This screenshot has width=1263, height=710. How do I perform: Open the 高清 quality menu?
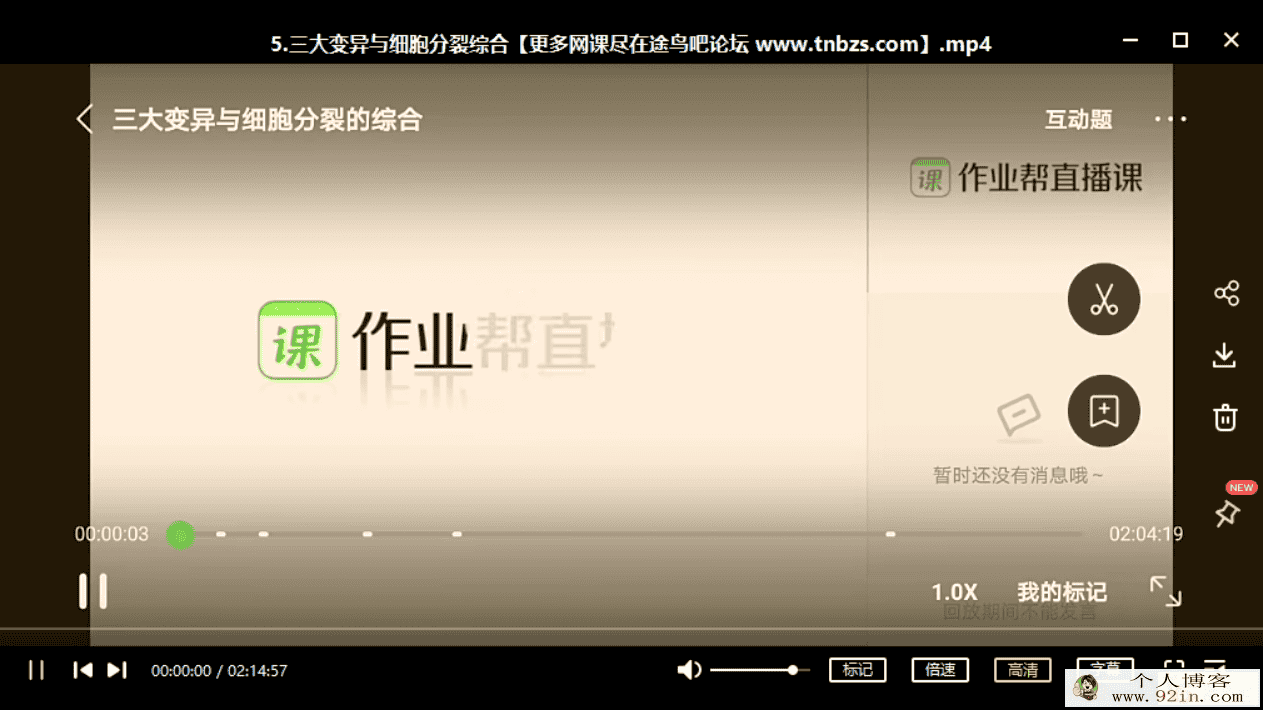click(1022, 670)
